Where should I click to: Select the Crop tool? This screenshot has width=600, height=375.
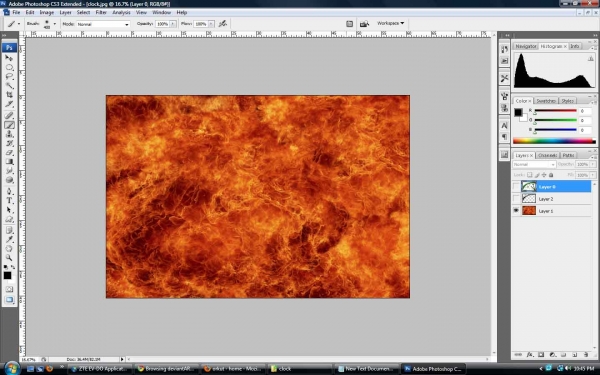pyautogui.click(x=9, y=95)
